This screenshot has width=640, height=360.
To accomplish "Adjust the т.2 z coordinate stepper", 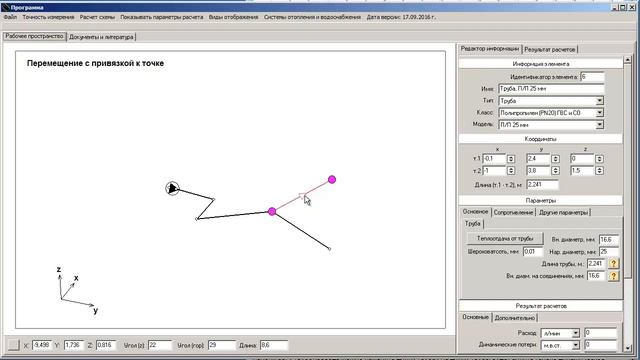I will pyautogui.click(x=599, y=171).
